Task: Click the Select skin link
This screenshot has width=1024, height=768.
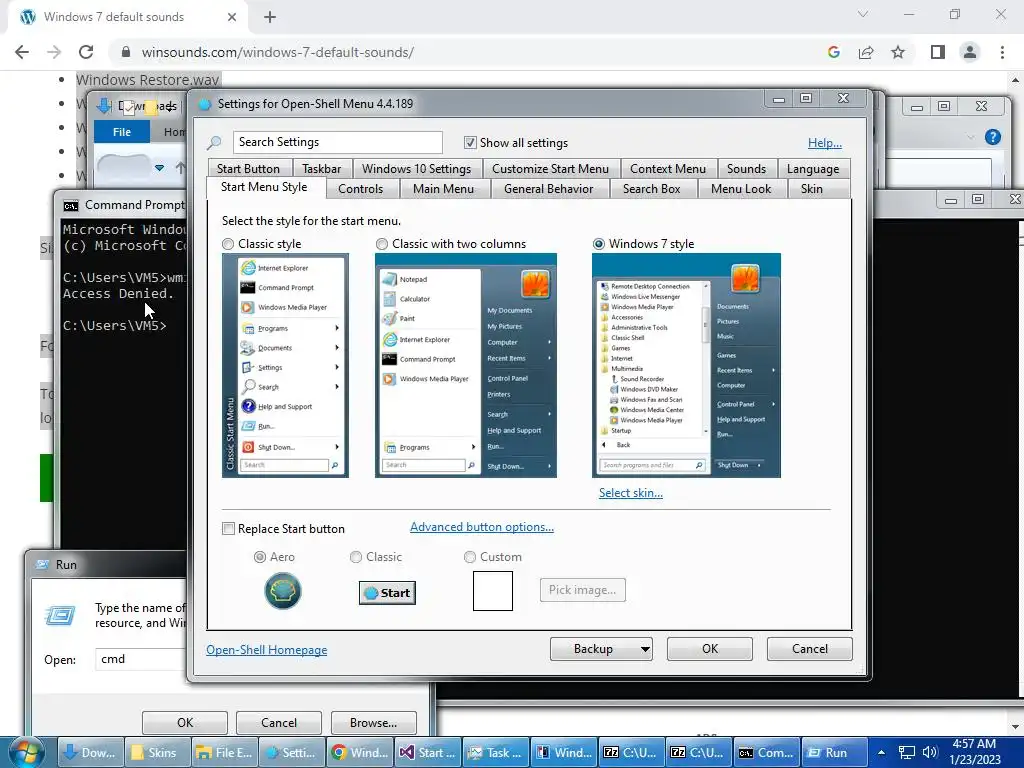Action: [x=631, y=493]
